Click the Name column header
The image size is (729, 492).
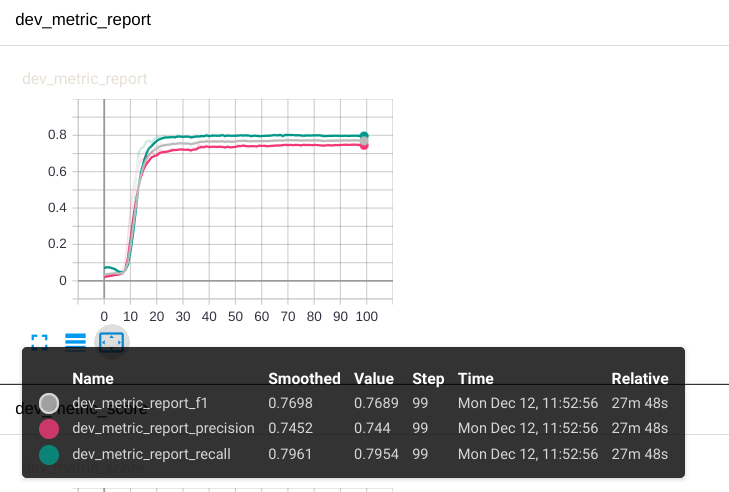93,379
